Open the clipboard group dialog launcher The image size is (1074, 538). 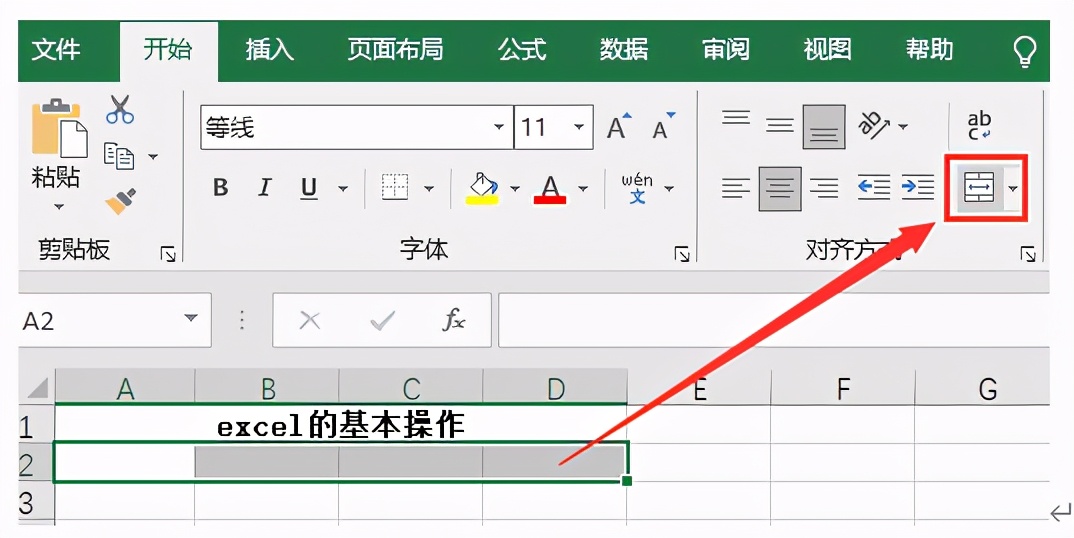pos(168,255)
